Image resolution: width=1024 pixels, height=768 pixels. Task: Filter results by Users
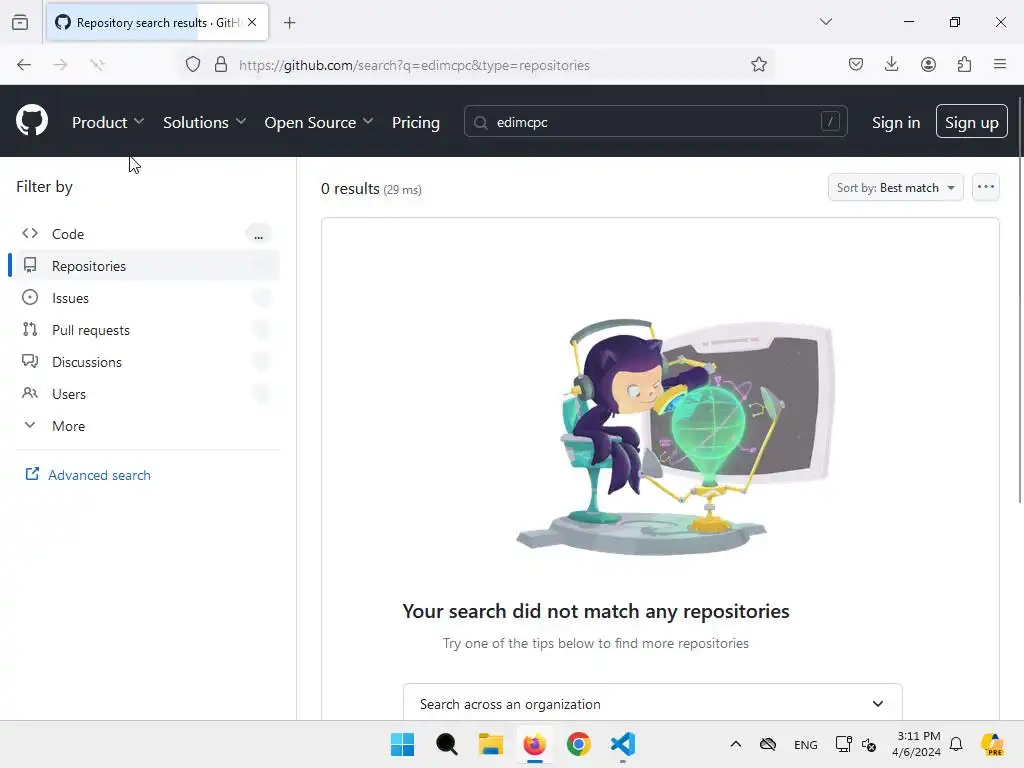pos(148,394)
